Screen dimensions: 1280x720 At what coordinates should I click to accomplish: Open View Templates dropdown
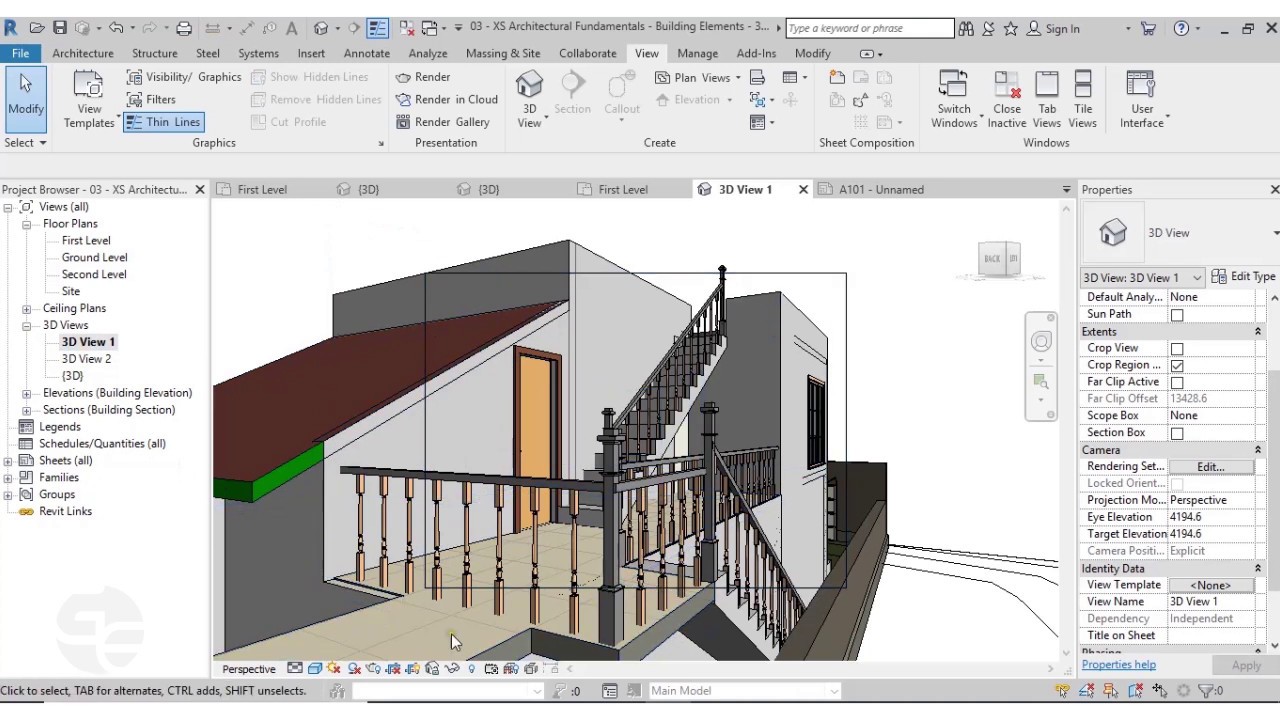[89, 99]
